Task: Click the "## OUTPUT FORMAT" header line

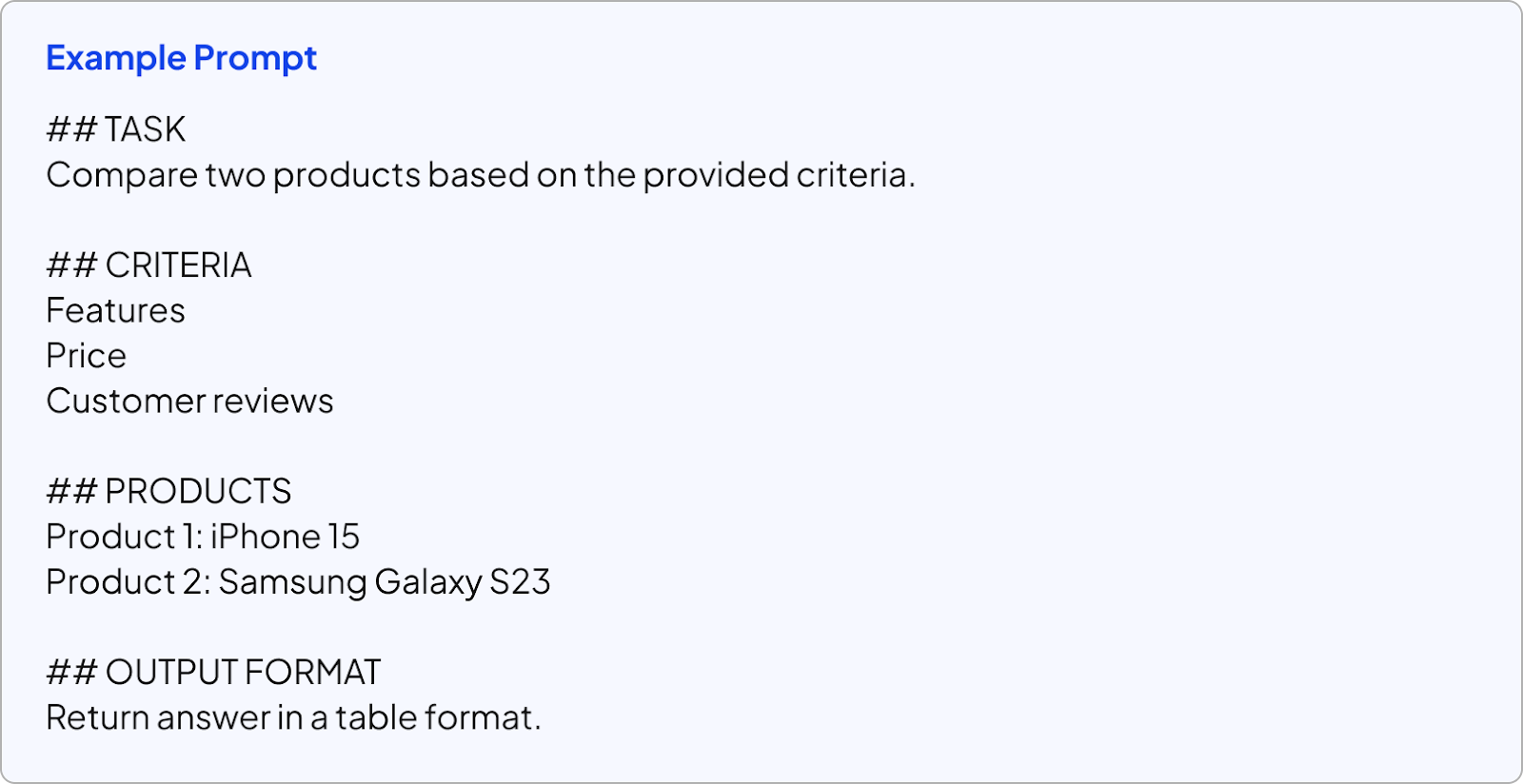Action: pyautogui.click(x=213, y=673)
